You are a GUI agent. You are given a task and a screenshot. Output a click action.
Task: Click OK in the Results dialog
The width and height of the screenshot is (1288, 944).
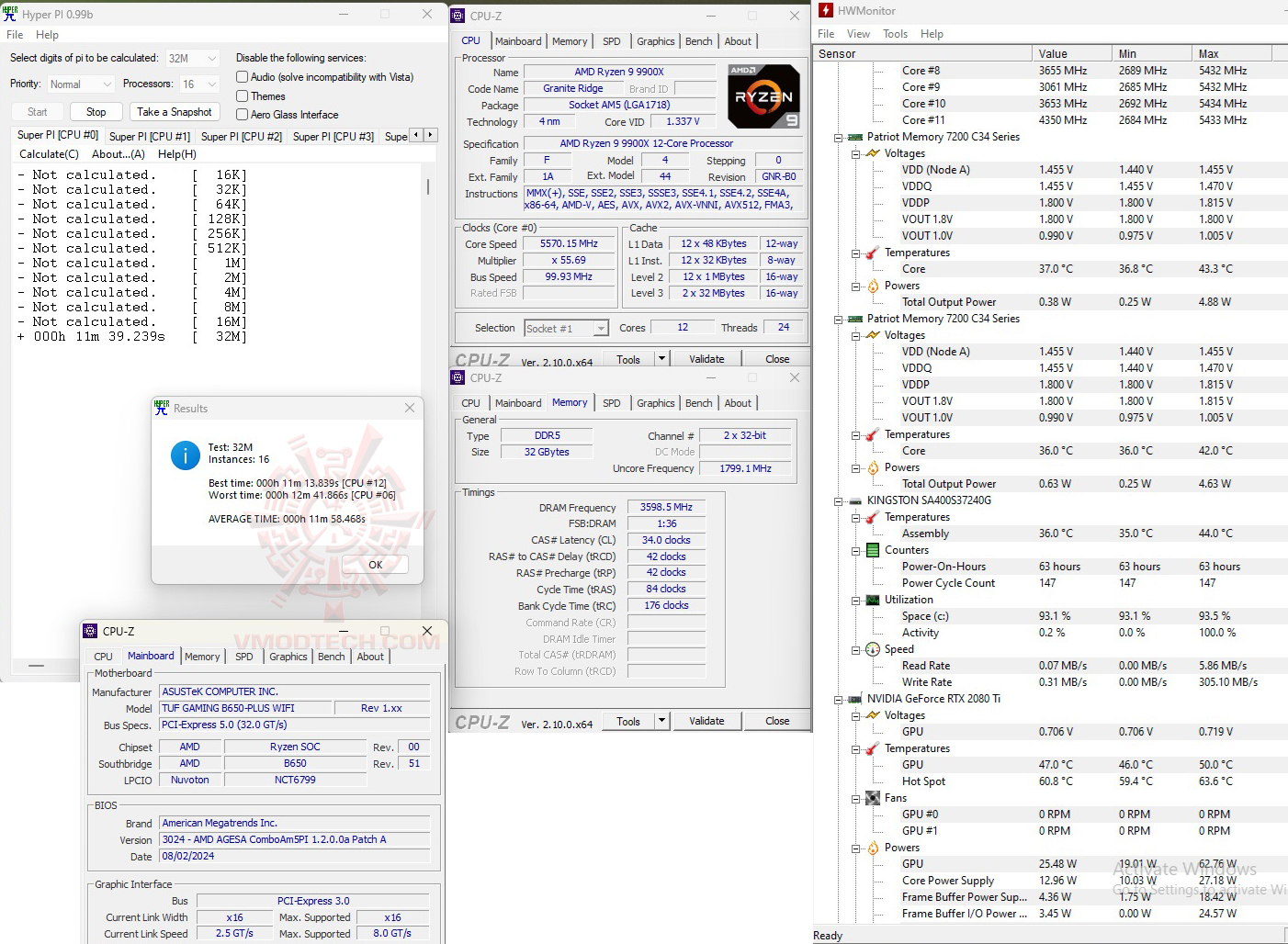pos(375,564)
